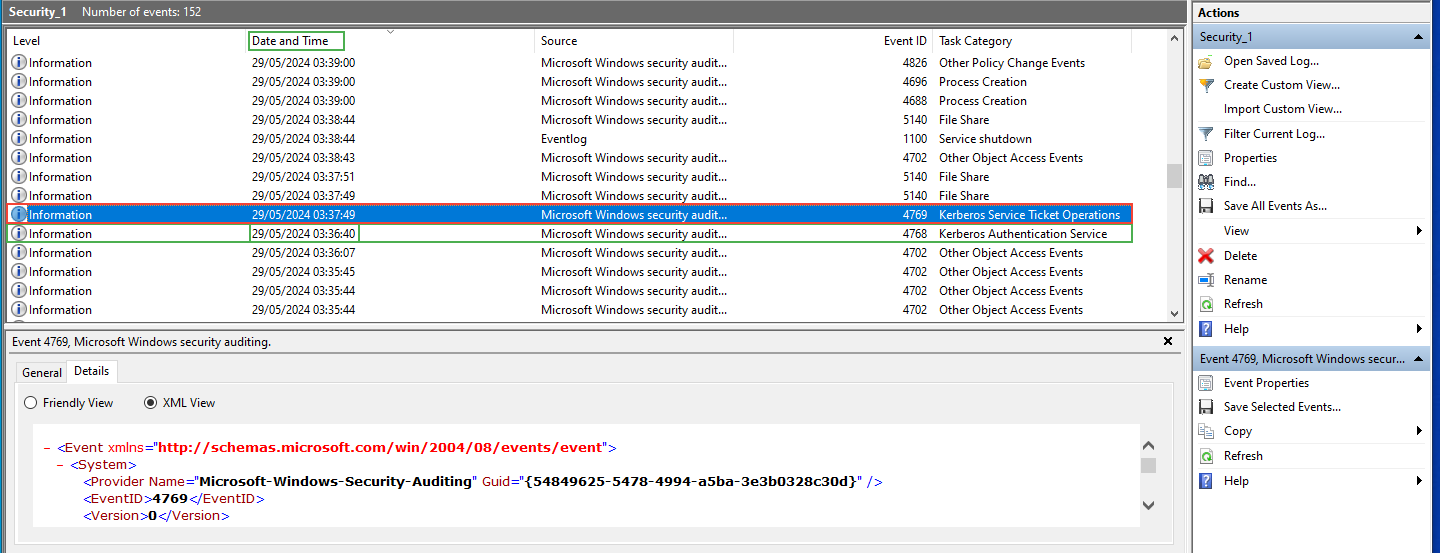The image size is (1440, 553).
Task: Sort by the Event ID column header
Action: pos(833,41)
